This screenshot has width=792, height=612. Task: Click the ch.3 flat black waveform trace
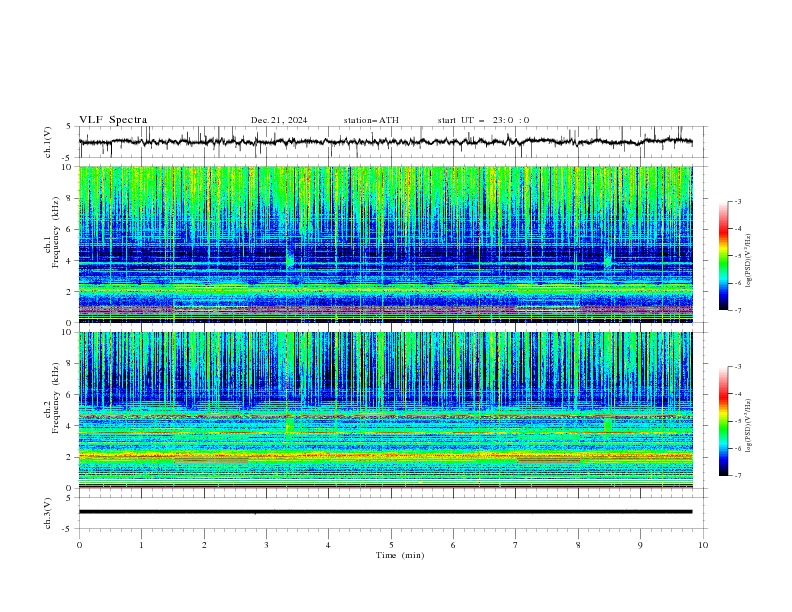[385, 512]
